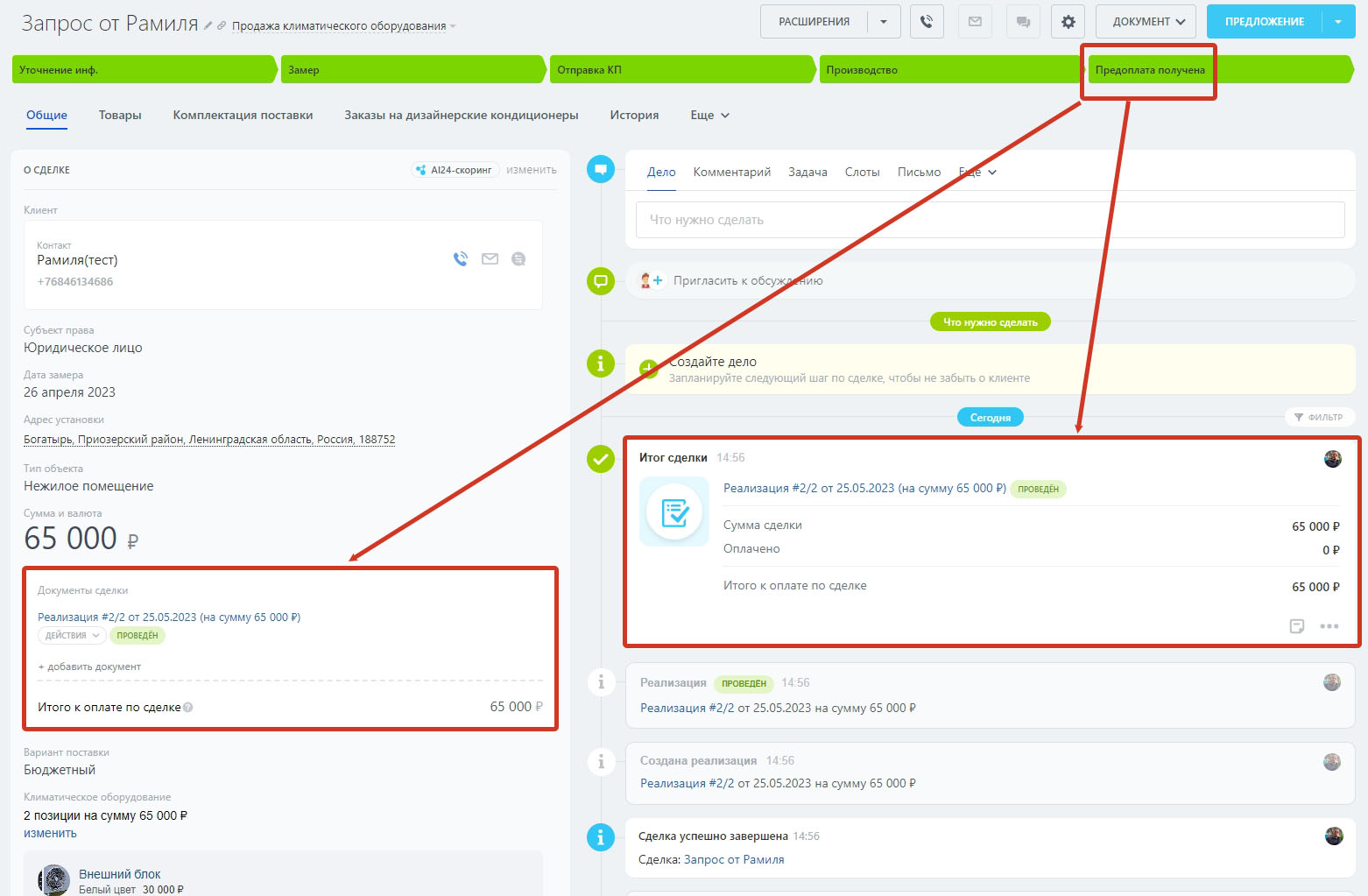
Task: Click the ПРЕДЛОЖЕНИЕ button
Action: [x=1265, y=22]
